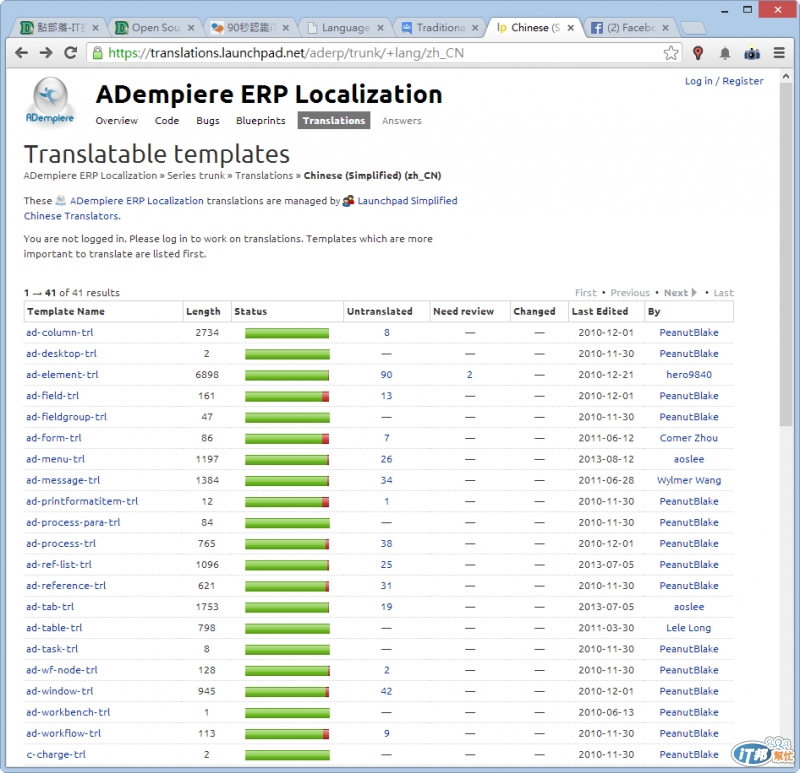Open the c-charge-trl template
Image resolution: width=800 pixels, height=773 pixels.
tap(56, 755)
